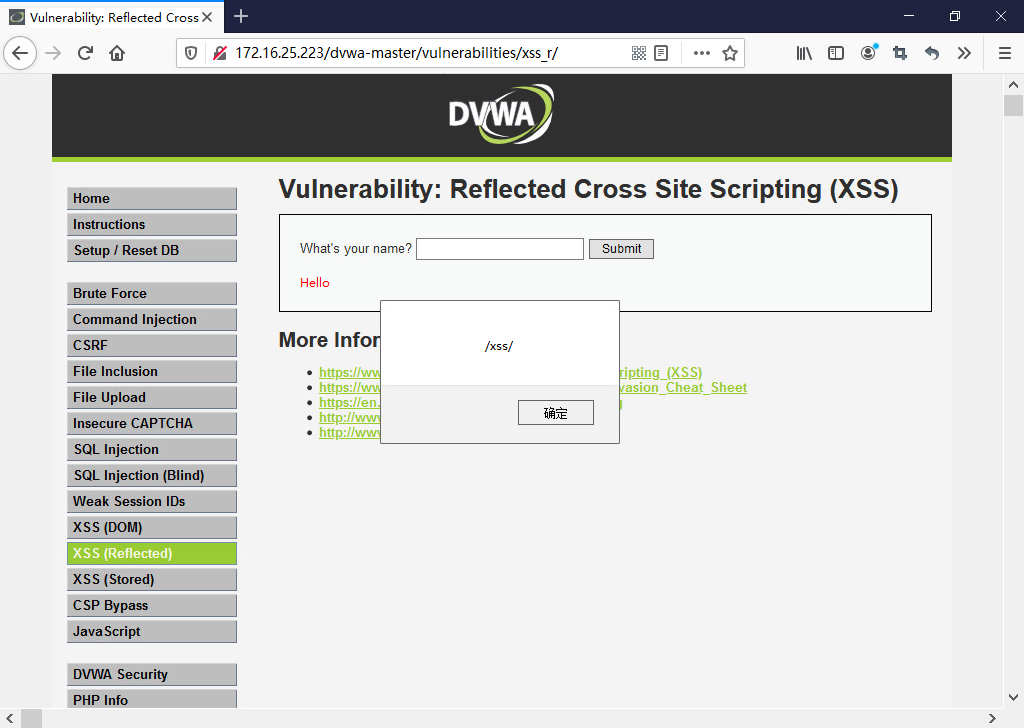
Task: Open second link ending vasion_Cheat_Sheet
Action: (x=683, y=387)
